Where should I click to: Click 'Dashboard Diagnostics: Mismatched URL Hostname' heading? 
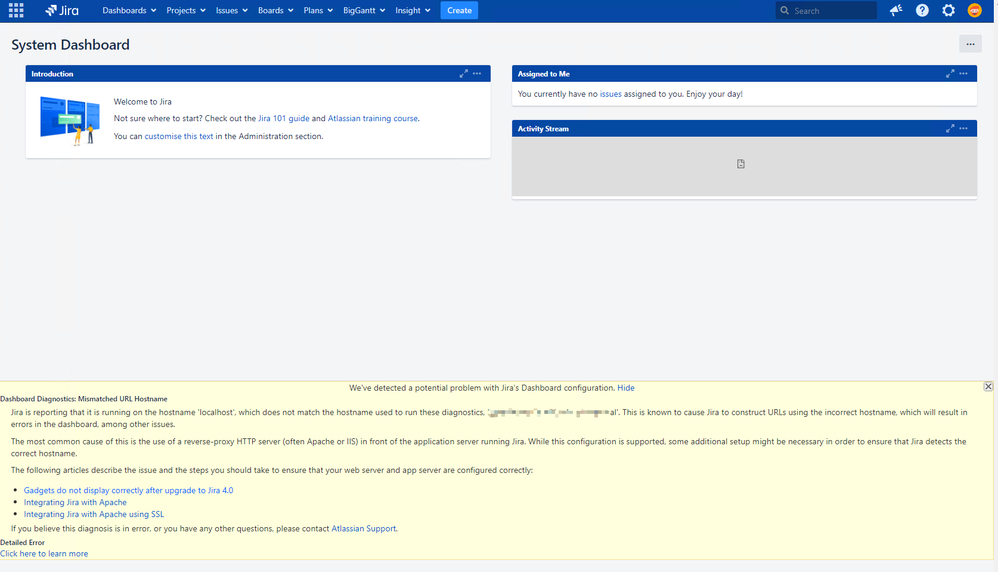coord(83,399)
